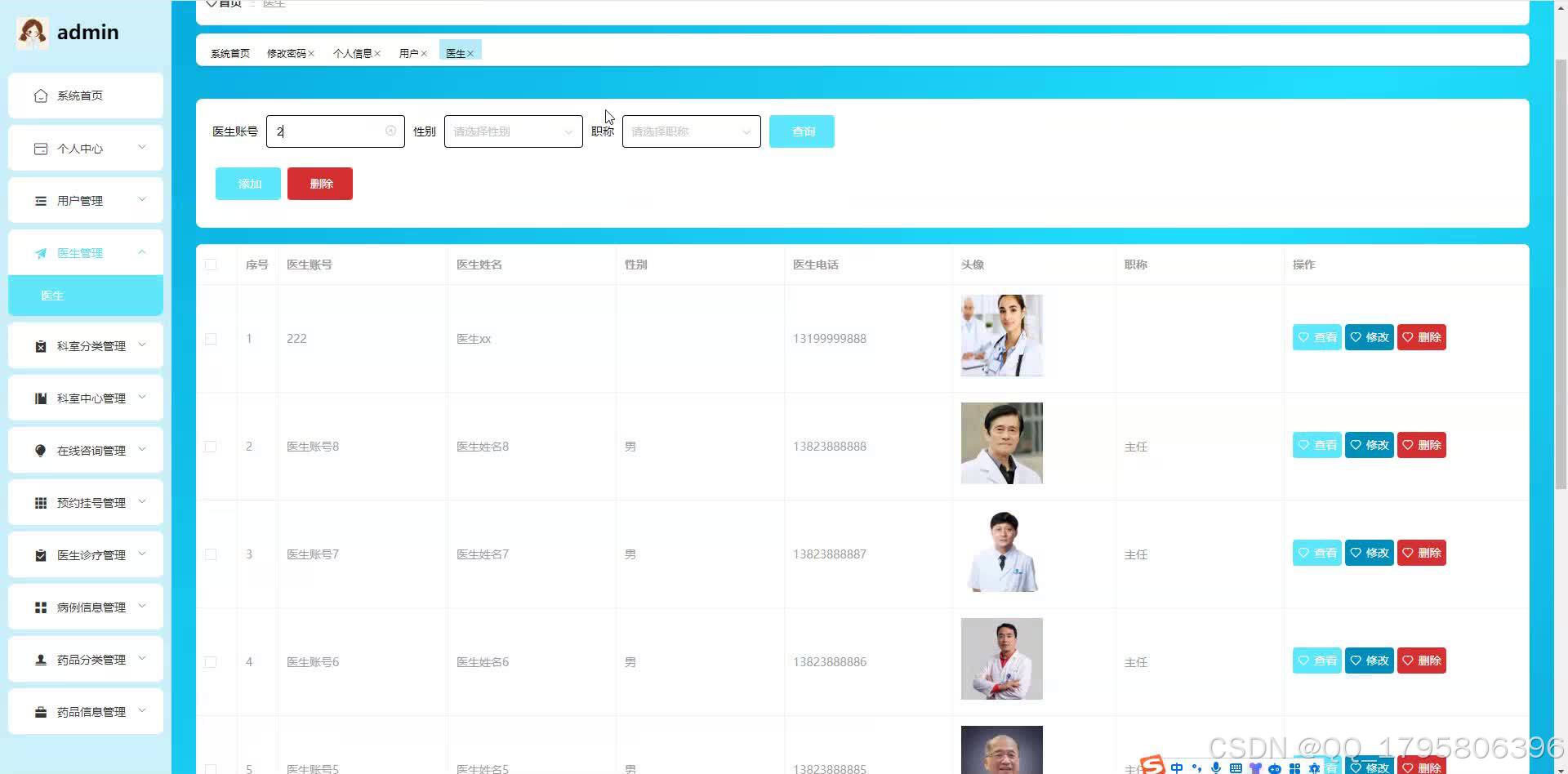Viewport: 1568px width, 774px height.
Task: Expand the 用户管理 menu chevron
Action: coord(142,200)
